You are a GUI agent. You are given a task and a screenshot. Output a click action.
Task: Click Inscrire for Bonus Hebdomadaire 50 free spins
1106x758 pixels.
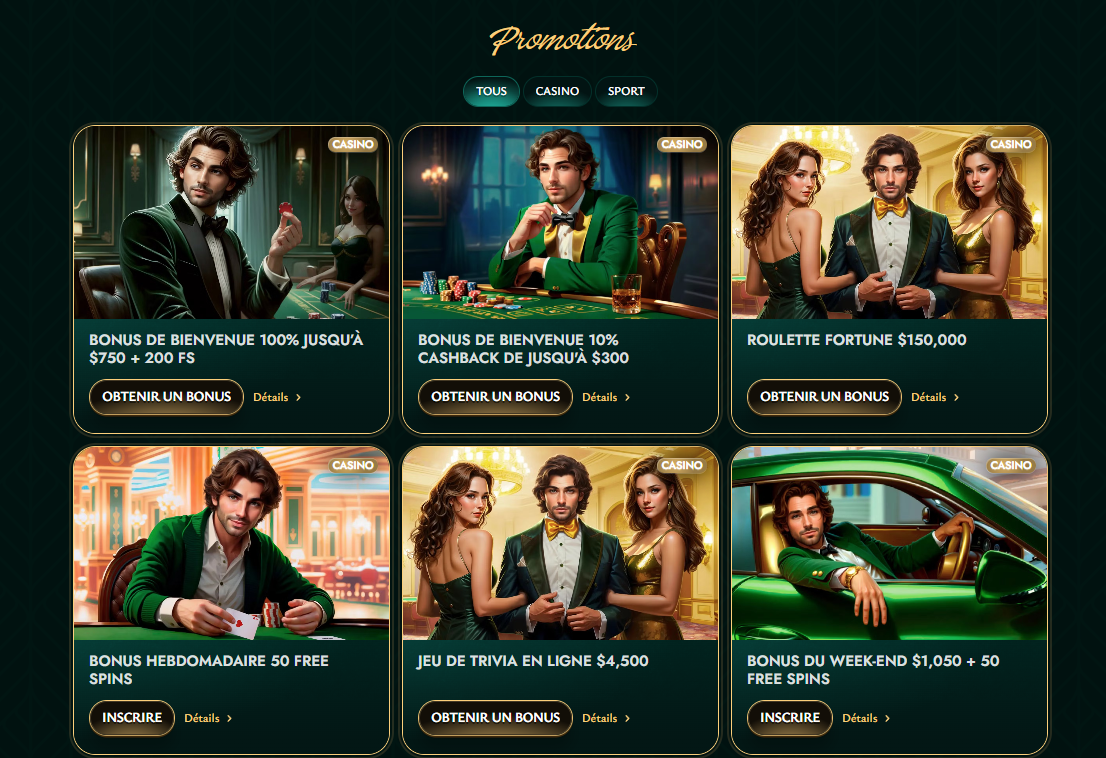pyautogui.click(x=132, y=718)
